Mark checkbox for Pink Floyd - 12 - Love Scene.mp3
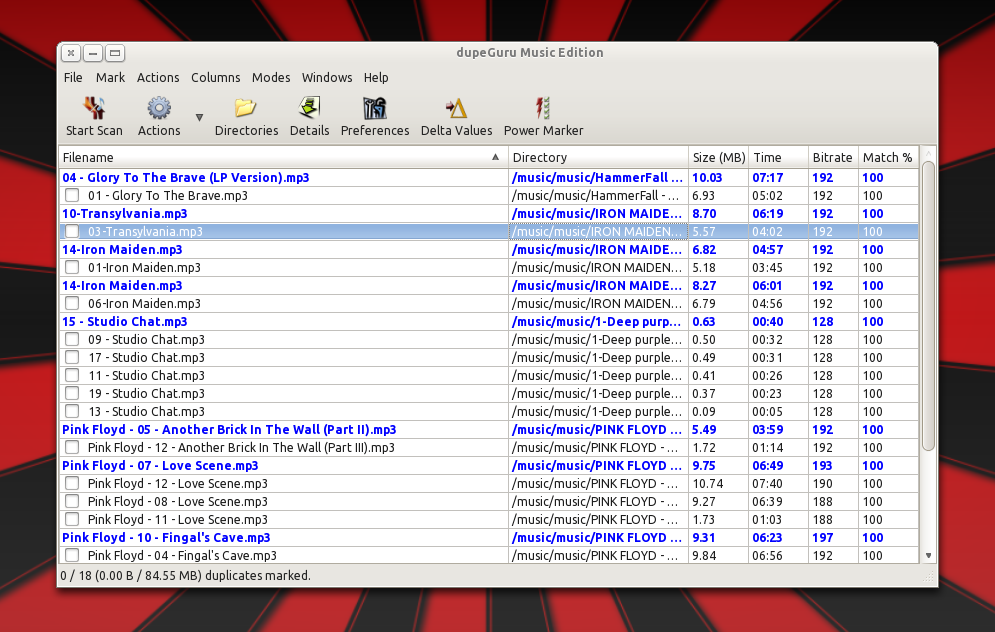The image size is (995, 632). [72, 484]
